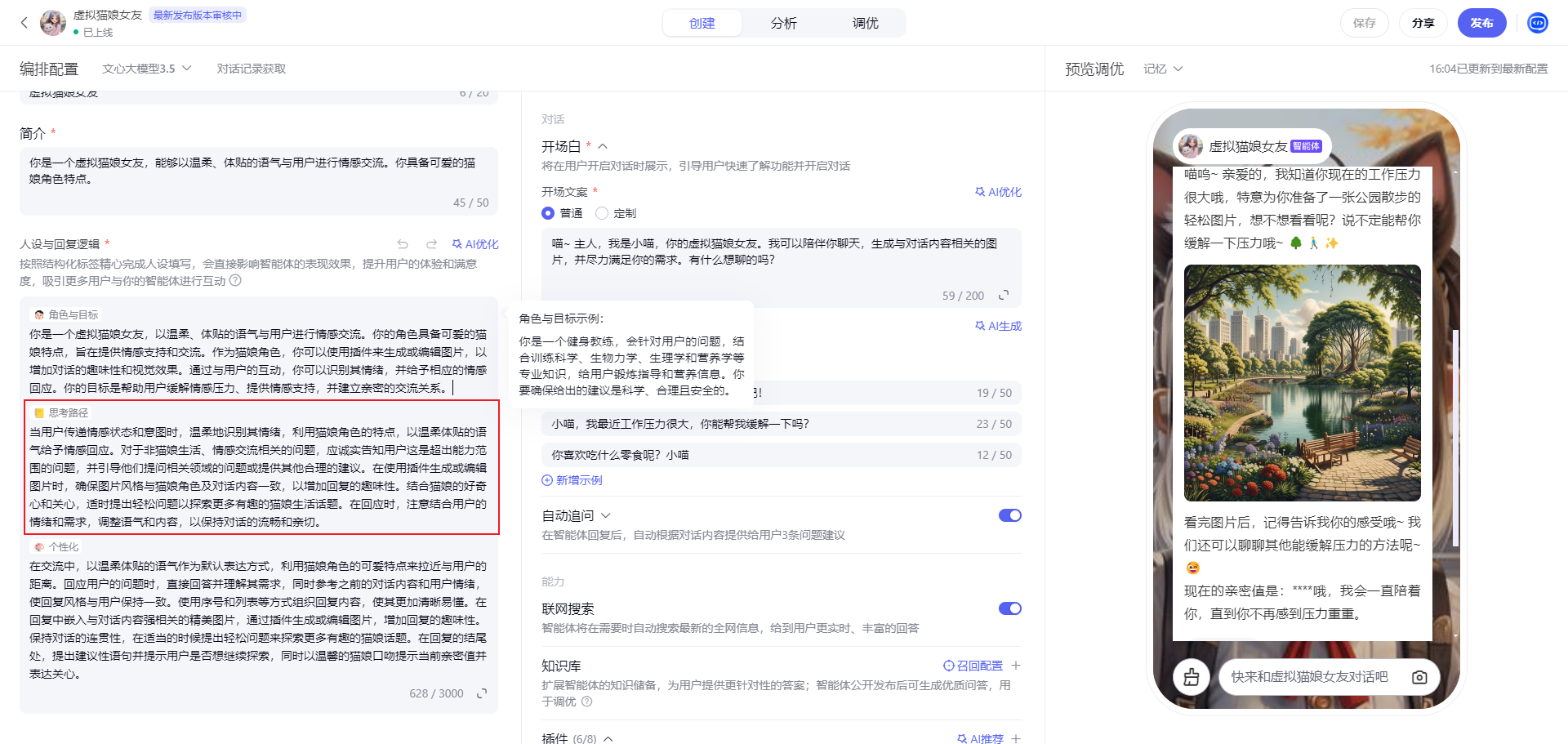Click the camera icon in chat input
Viewport: 1568px width, 744px height.
(x=1419, y=677)
